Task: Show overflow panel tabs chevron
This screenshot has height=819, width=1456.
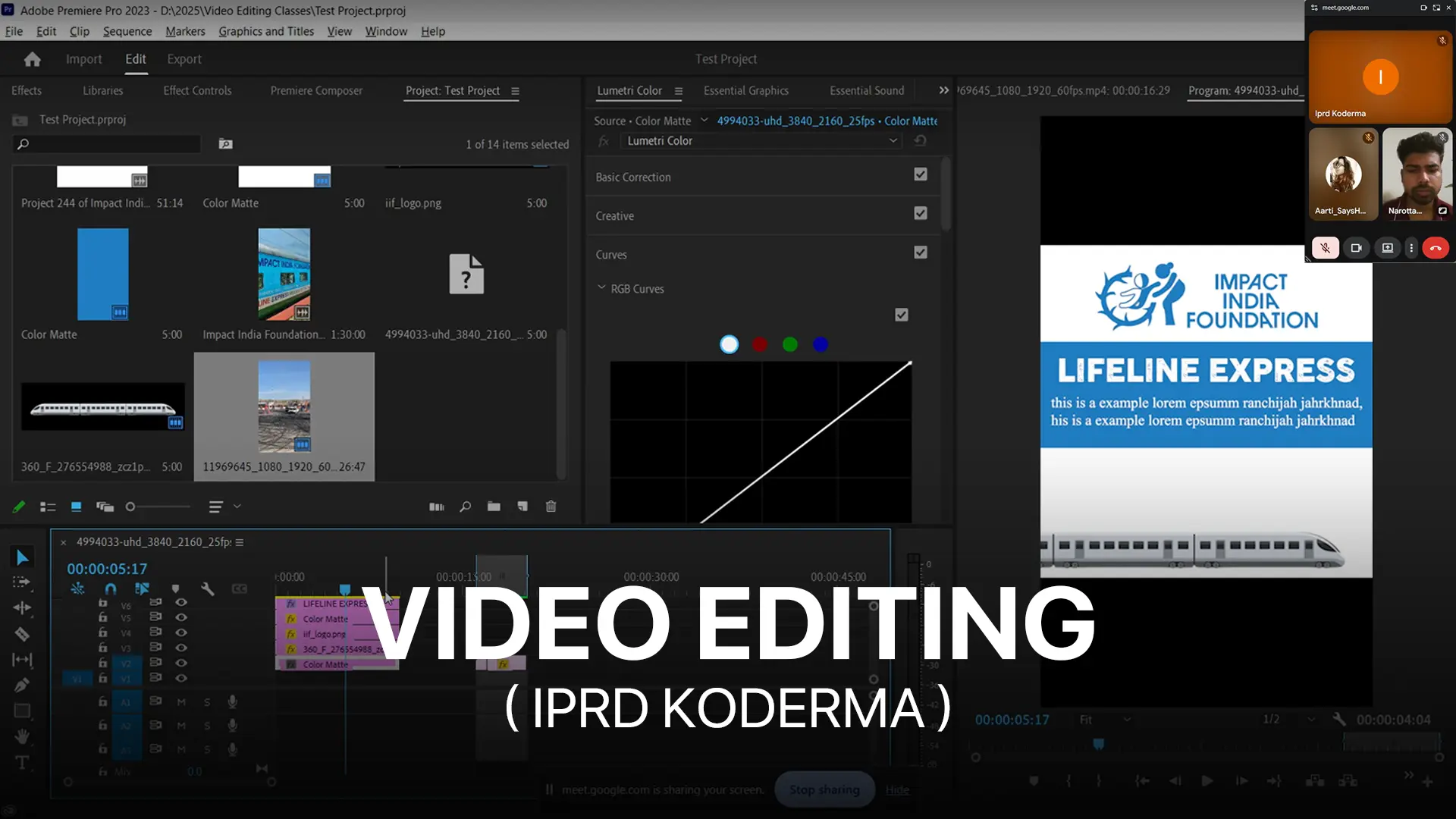Action: tap(944, 90)
